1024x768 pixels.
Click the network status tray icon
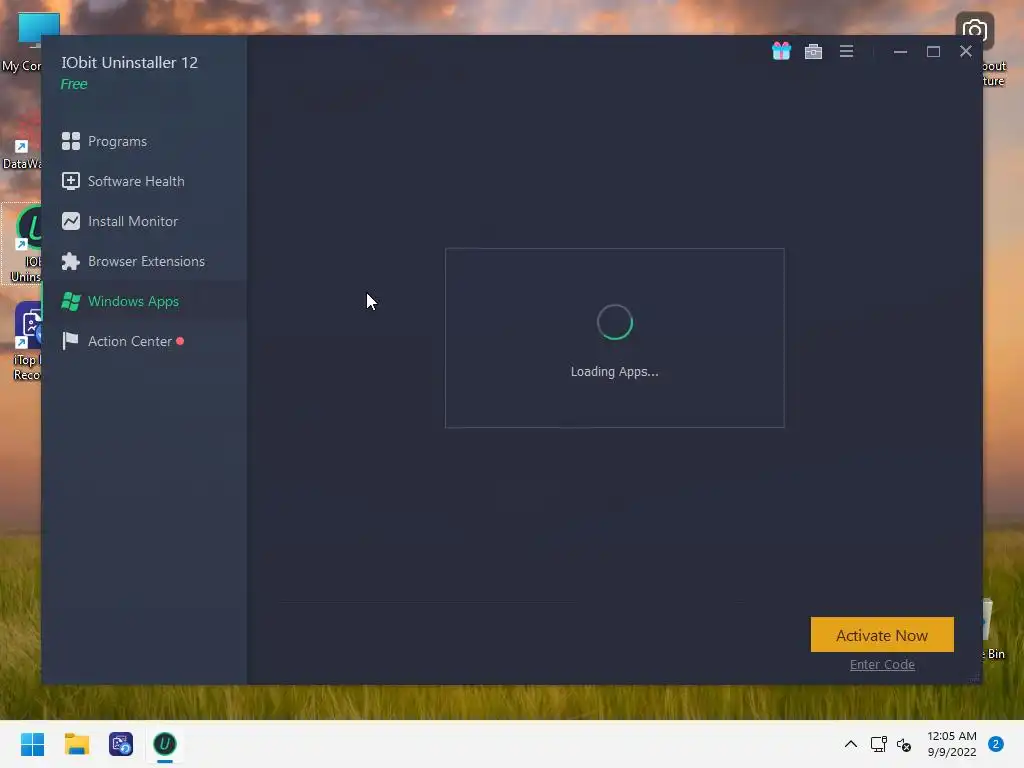coord(878,744)
